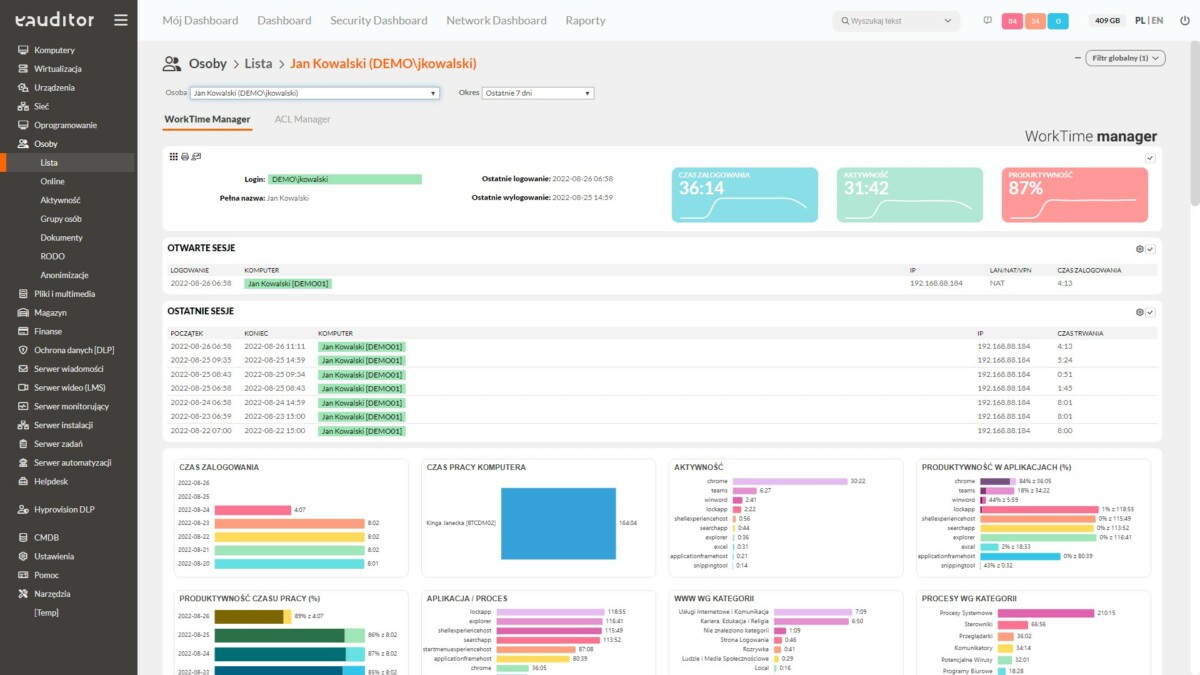This screenshot has width=1200, height=675.
Task: Open the Helpdesk section in the sidebar
Action: (50, 481)
